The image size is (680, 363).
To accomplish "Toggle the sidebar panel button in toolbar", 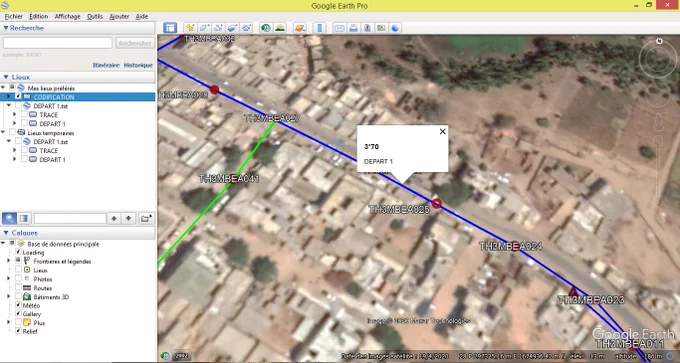I will pos(170,28).
